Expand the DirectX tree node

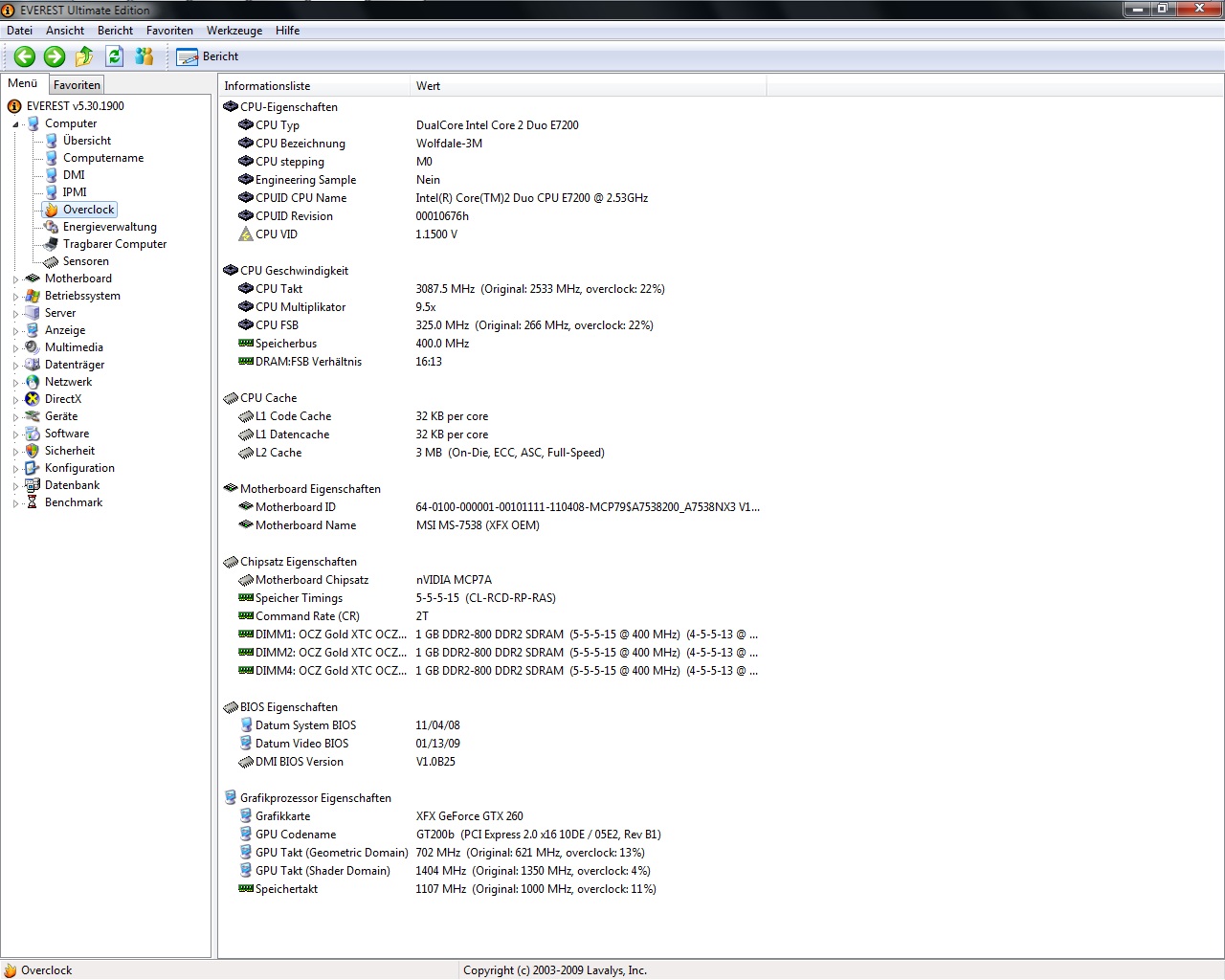click(15, 400)
